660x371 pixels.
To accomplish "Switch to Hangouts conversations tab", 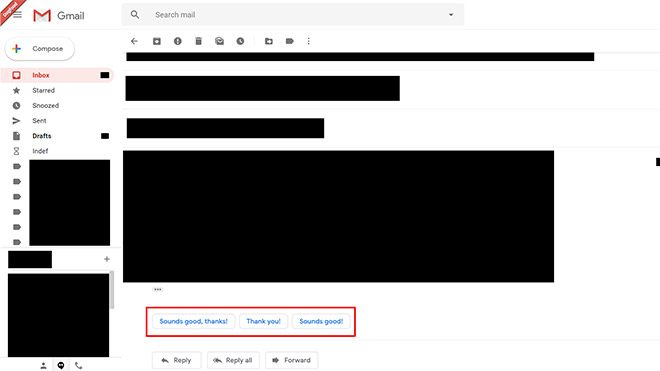I will click(x=61, y=366).
